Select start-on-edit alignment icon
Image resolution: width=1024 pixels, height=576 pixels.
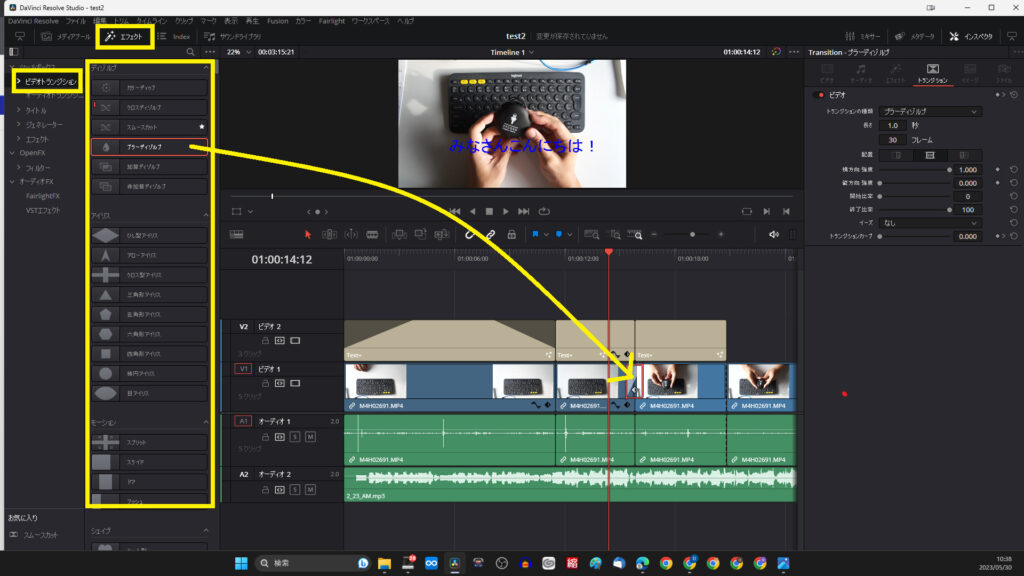963,155
